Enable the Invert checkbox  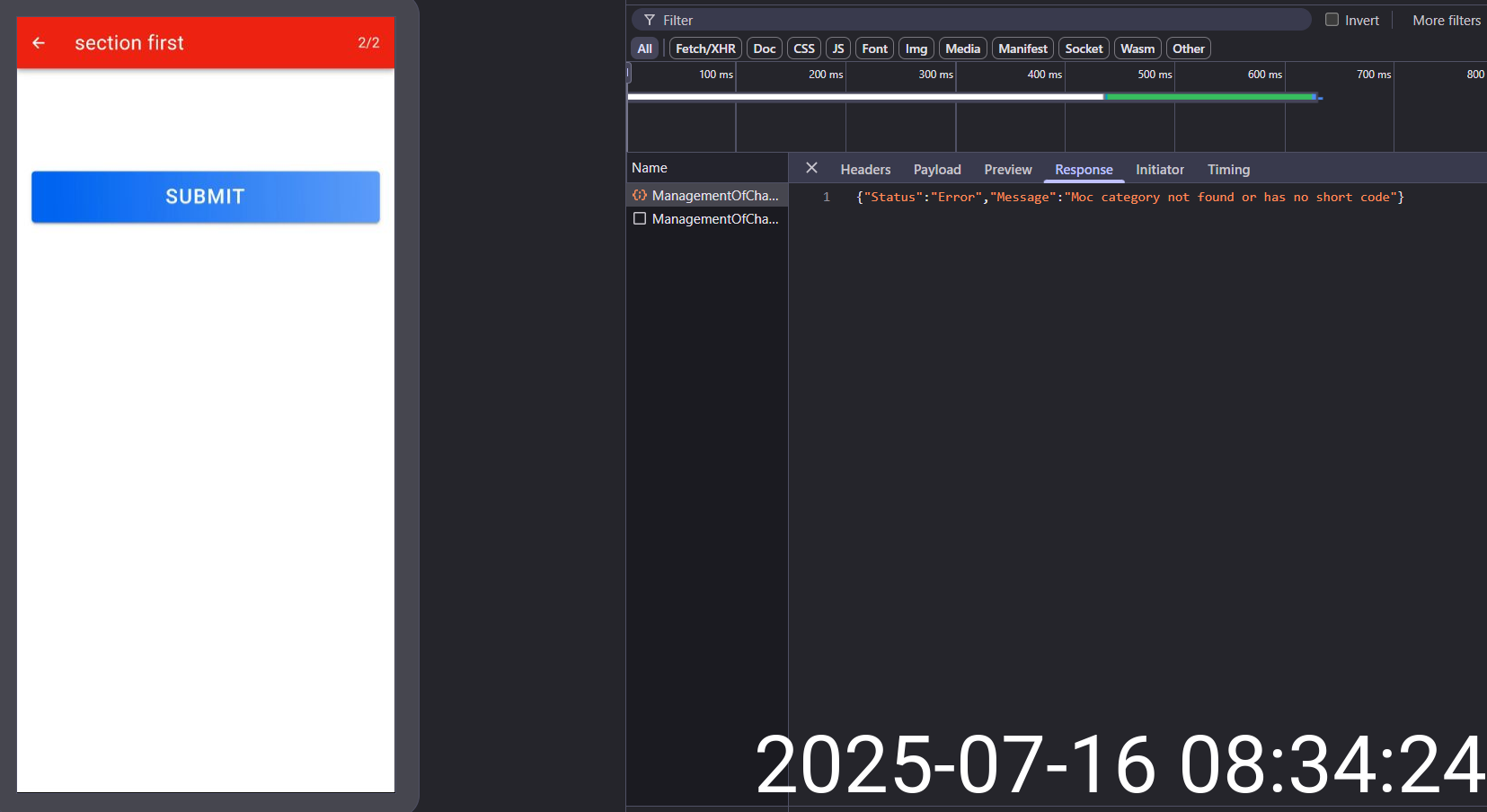[x=1332, y=20]
